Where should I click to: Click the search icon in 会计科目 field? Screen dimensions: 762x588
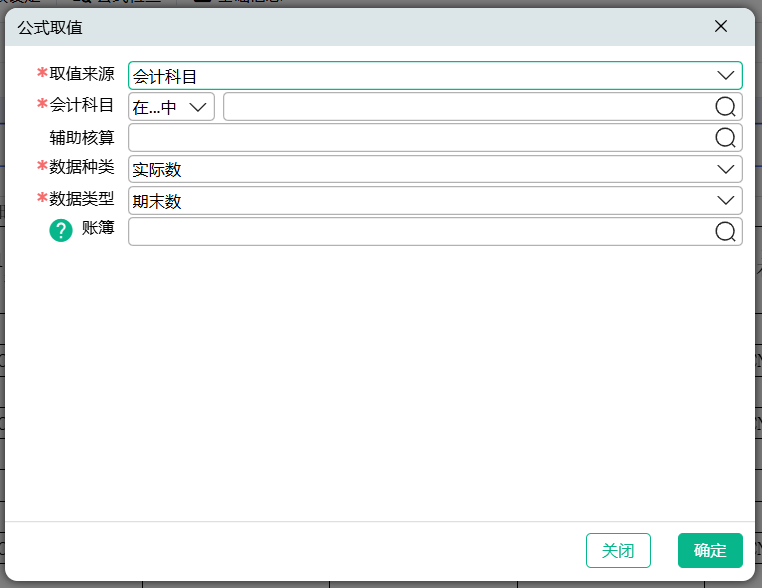[x=725, y=107]
